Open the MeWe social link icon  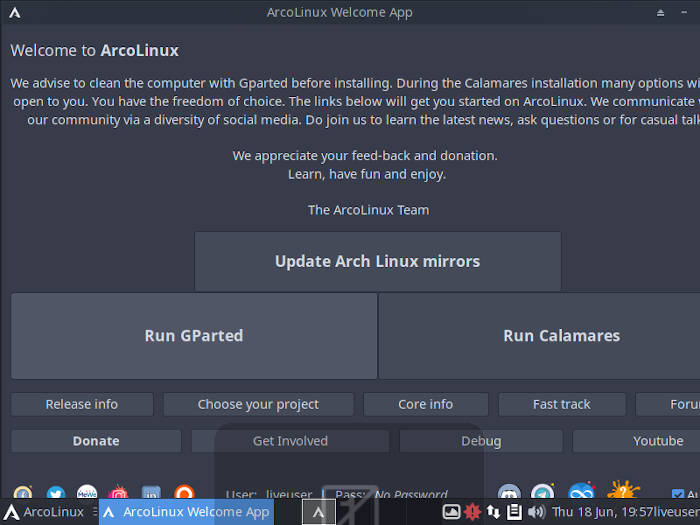tap(87, 492)
